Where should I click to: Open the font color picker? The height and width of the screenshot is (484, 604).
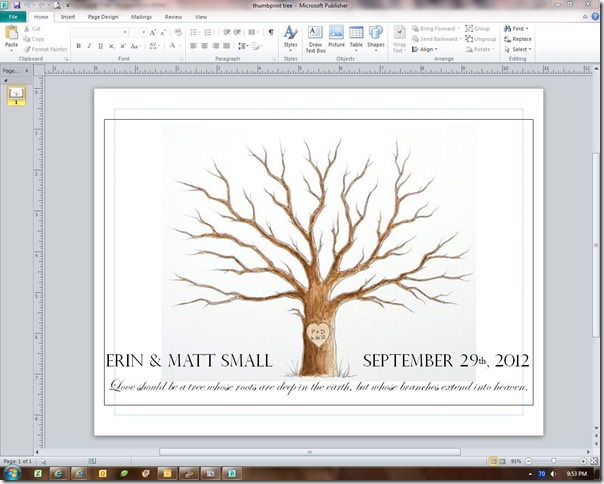tap(175, 46)
